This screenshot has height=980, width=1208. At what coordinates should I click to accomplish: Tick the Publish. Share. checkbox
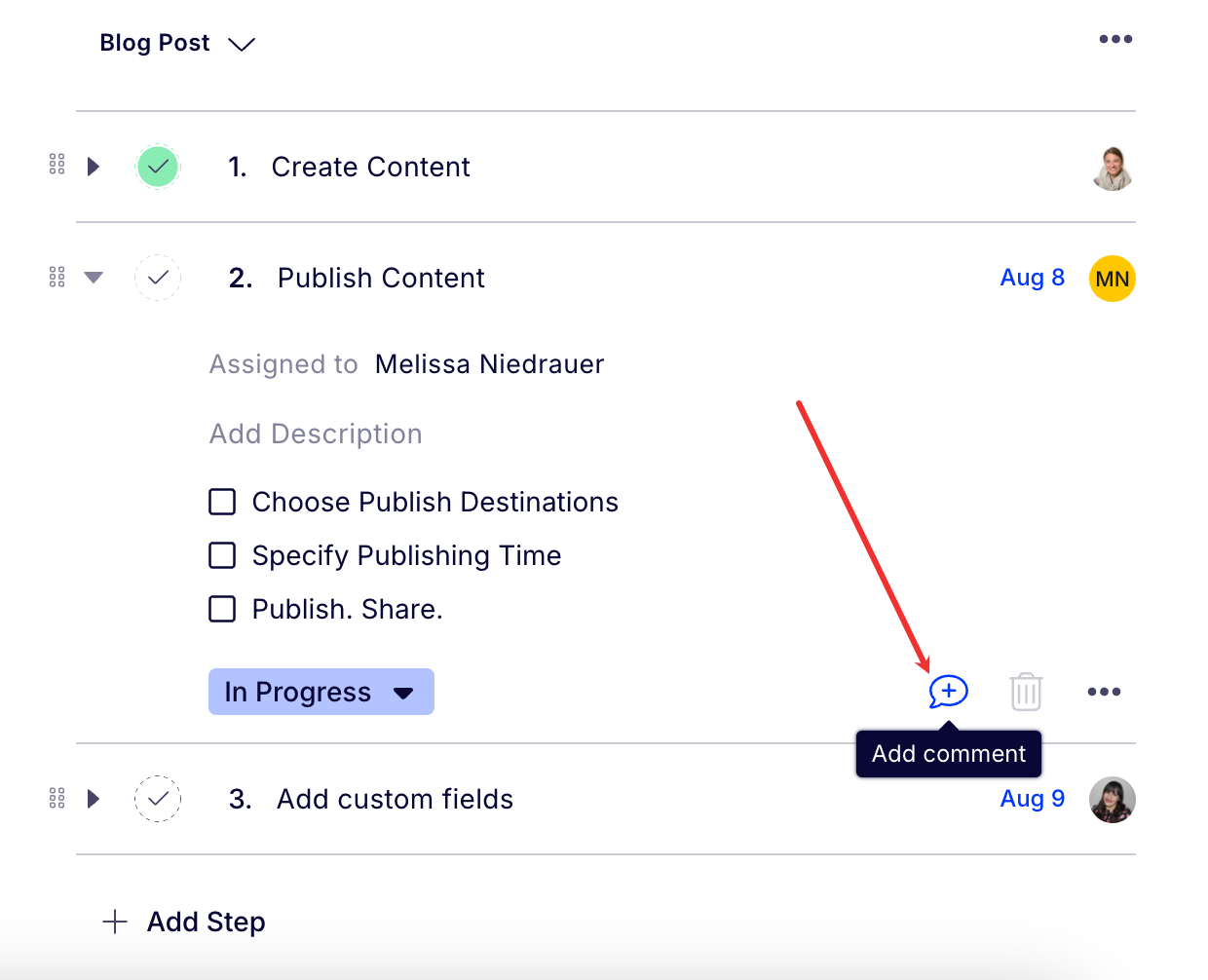[x=222, y=609]
